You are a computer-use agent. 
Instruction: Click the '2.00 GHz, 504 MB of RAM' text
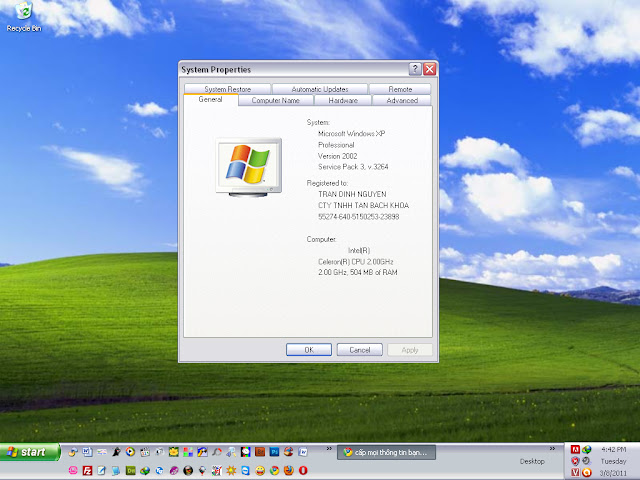[358, 272]
